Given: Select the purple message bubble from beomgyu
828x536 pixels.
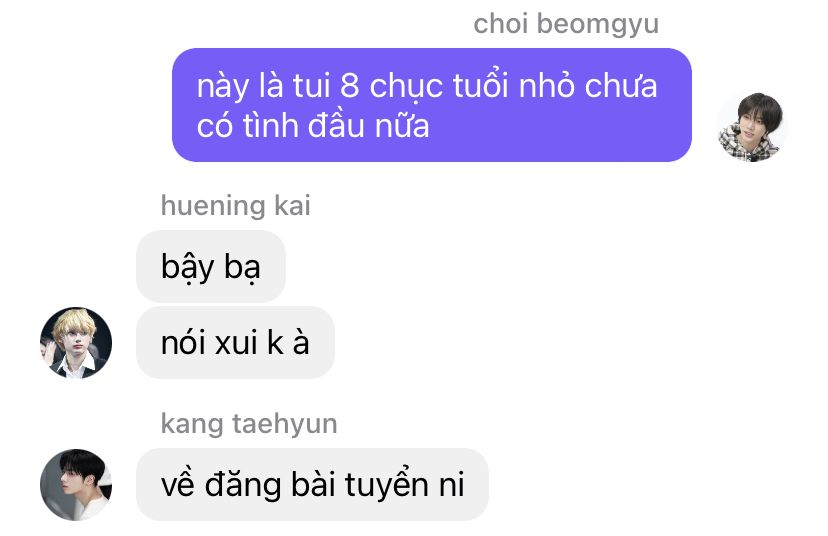Looking at the screenshot, I should tap(432, 105).
